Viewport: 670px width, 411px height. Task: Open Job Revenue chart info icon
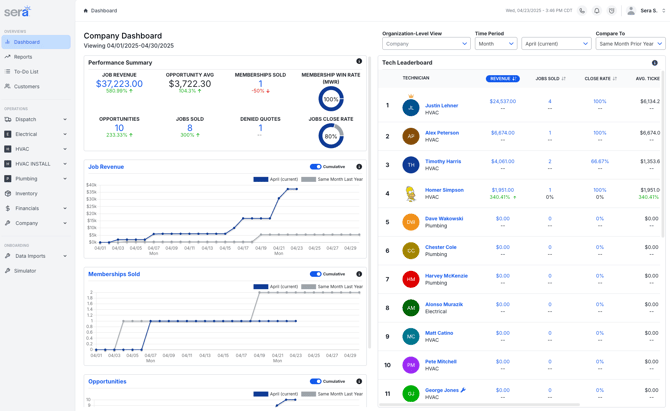[x=359, y=167]
